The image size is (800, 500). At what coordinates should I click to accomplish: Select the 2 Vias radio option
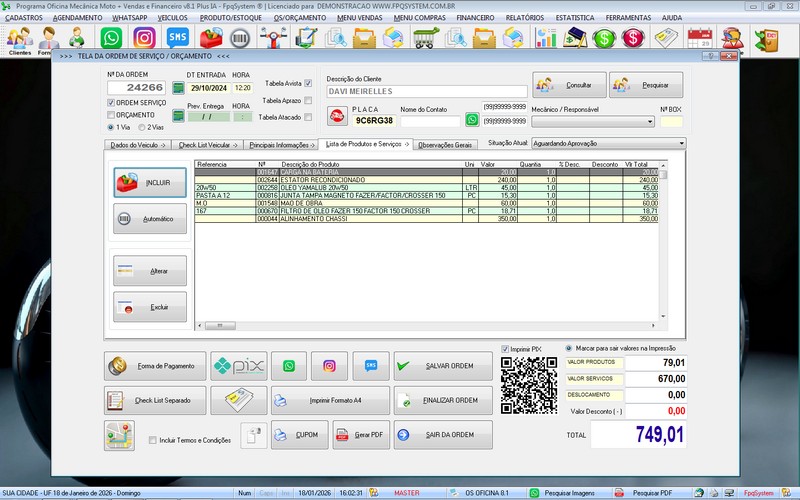pos(142,128)
